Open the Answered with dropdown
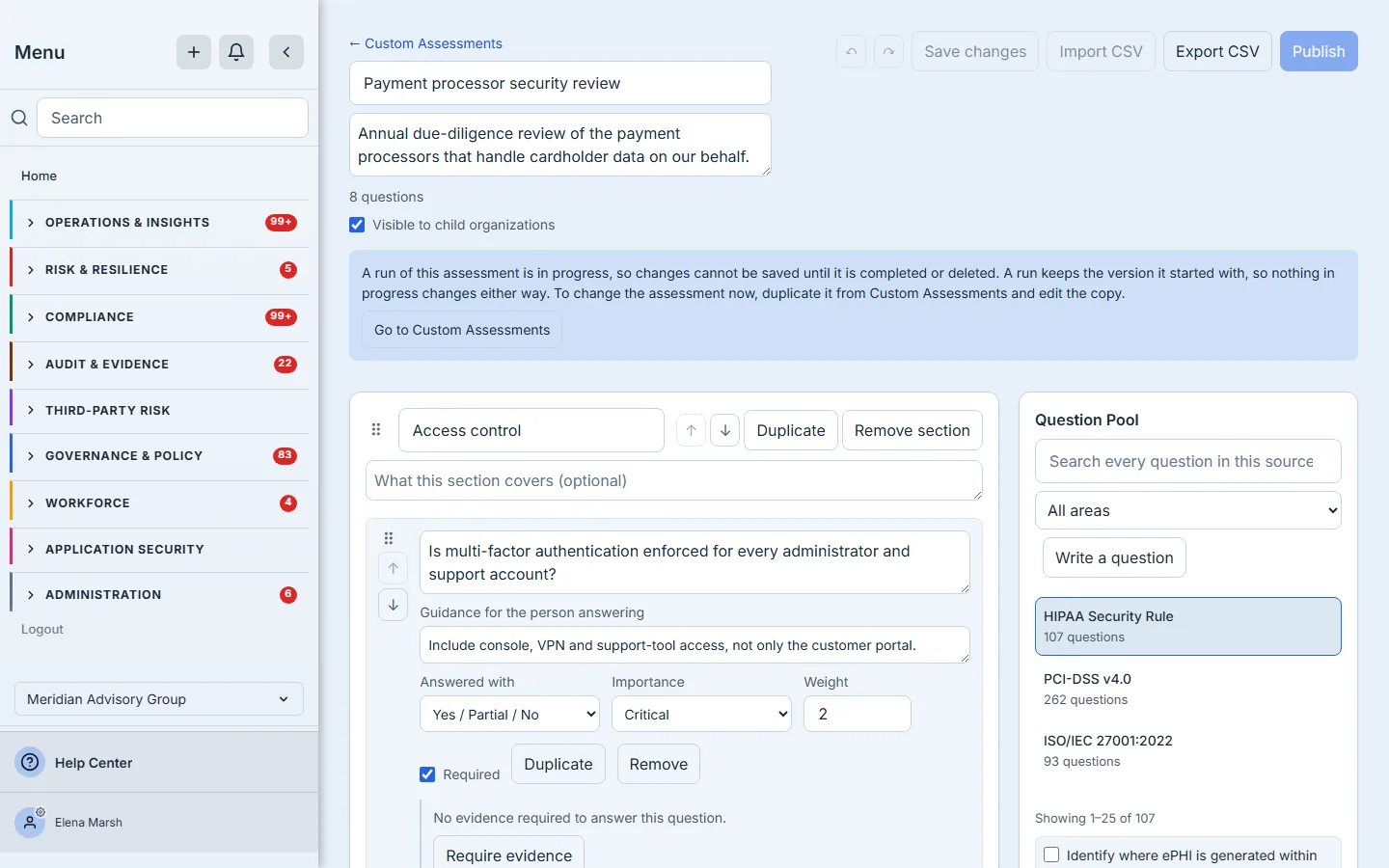 (x=510, y=714)
